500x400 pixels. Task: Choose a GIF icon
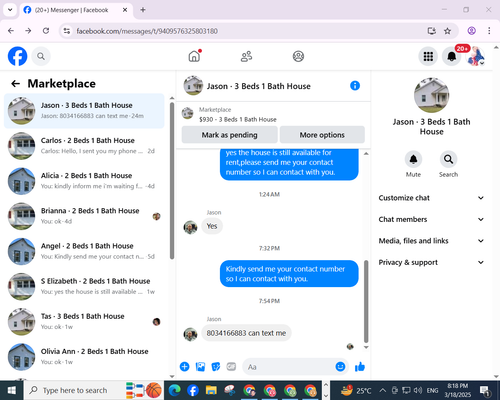(x=231, y=367)
